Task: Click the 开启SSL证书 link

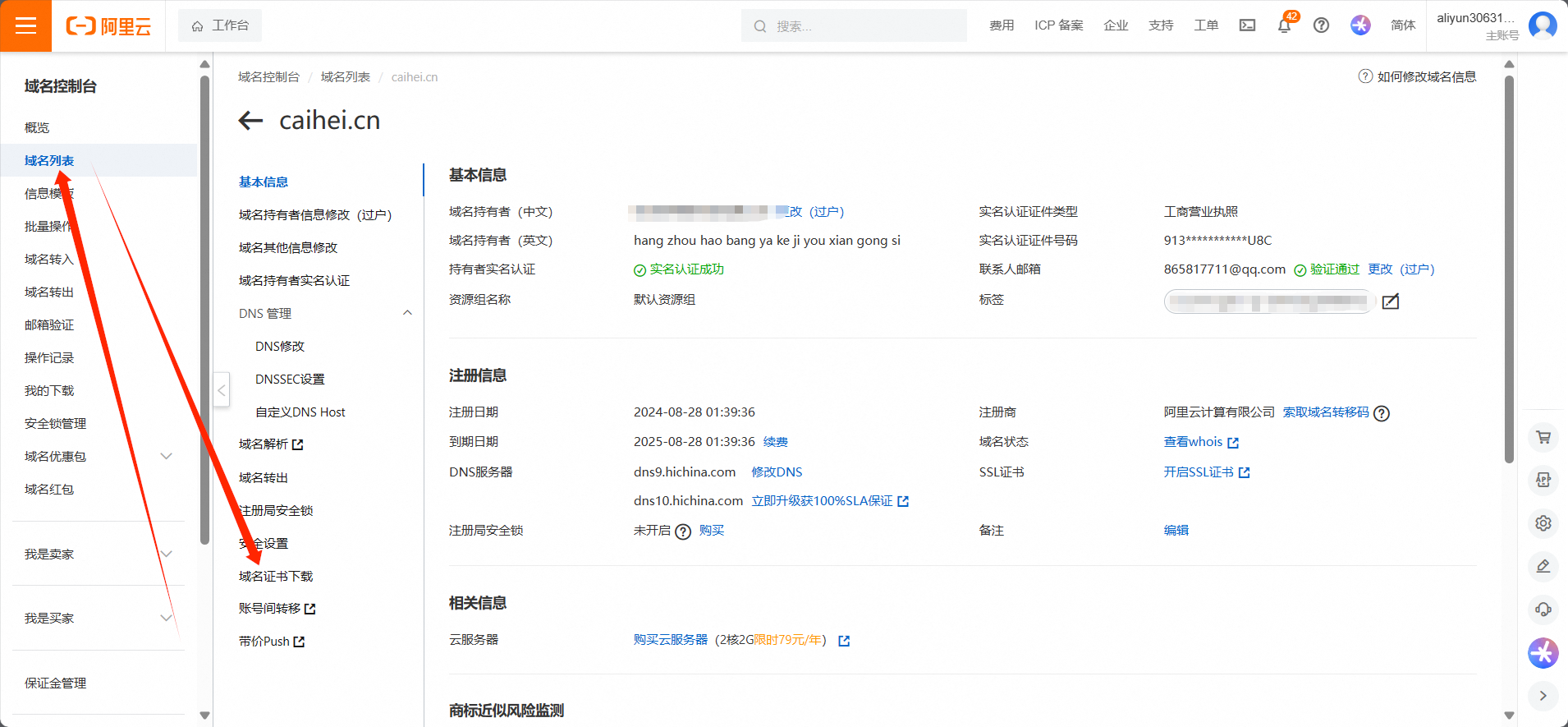Action: (1206, 472)
